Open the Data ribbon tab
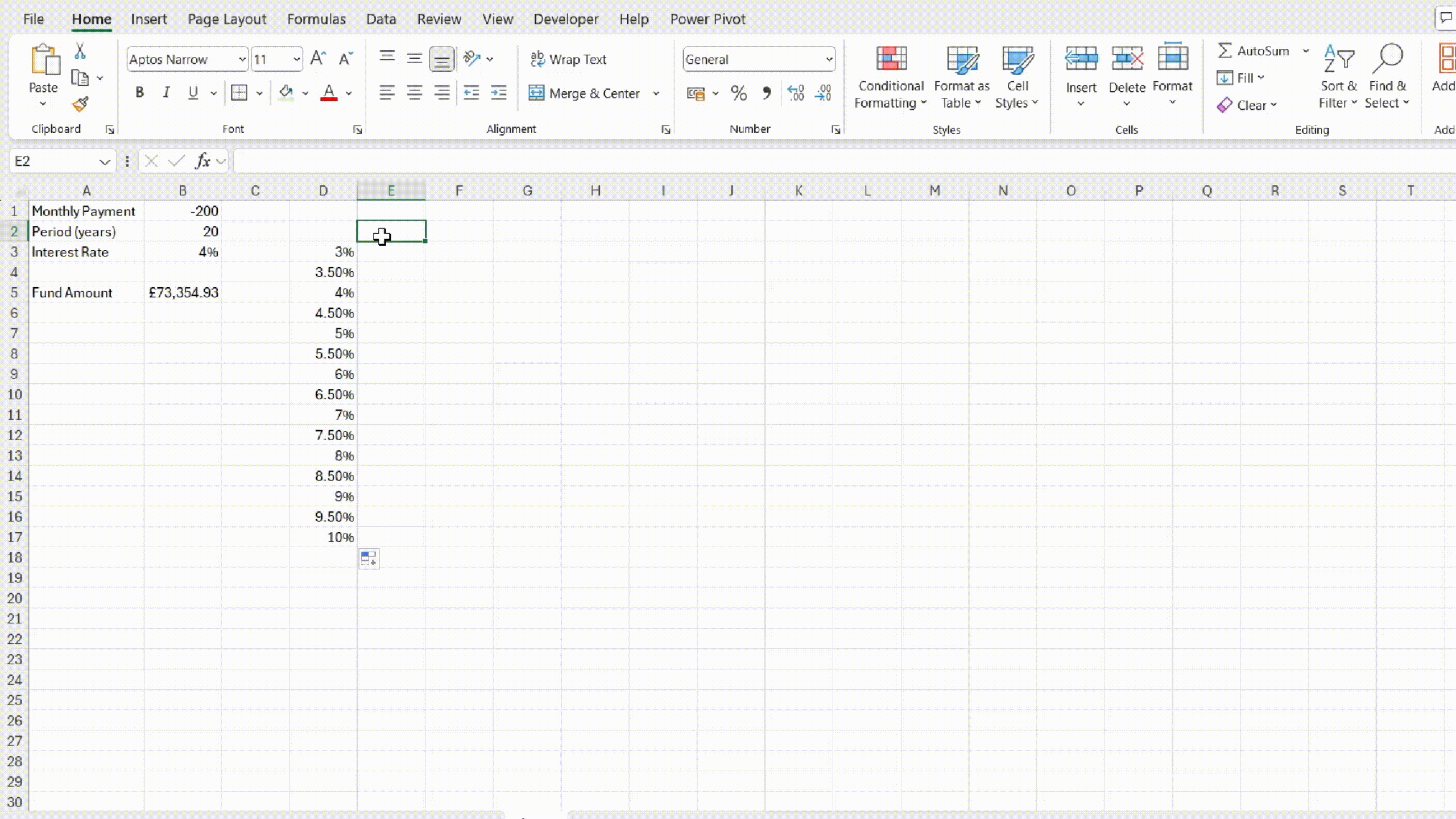 380,19
